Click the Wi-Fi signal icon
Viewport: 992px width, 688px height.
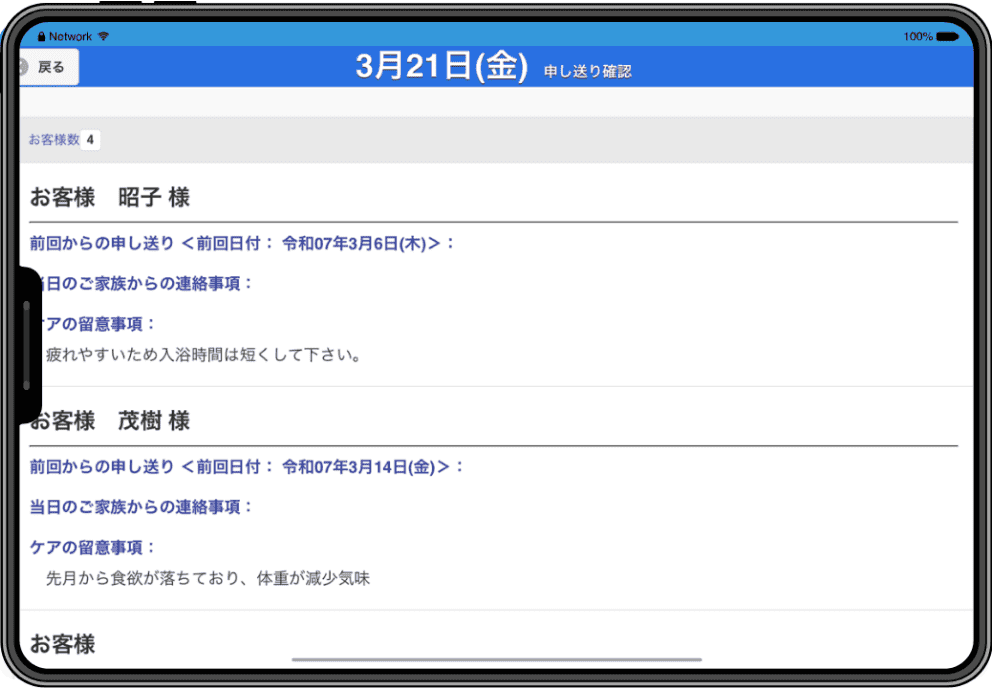103,37
